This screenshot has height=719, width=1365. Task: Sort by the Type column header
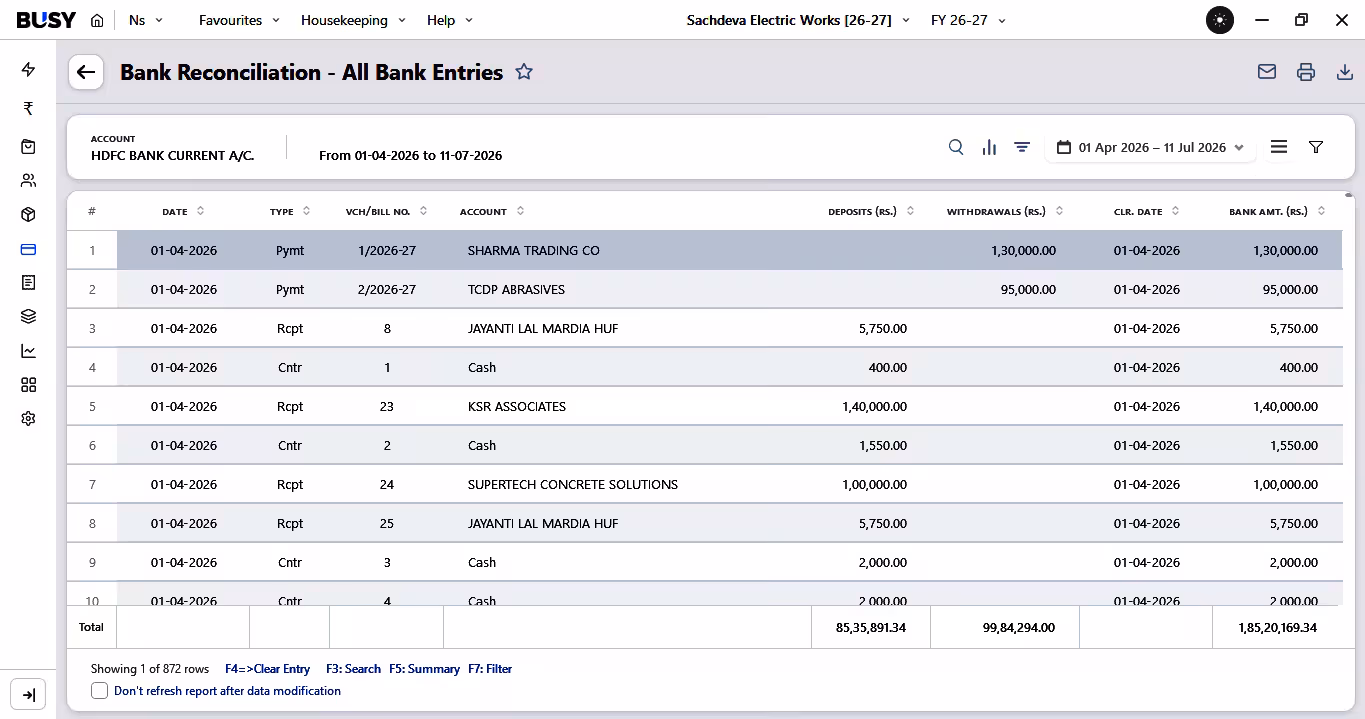click(290, 211)
